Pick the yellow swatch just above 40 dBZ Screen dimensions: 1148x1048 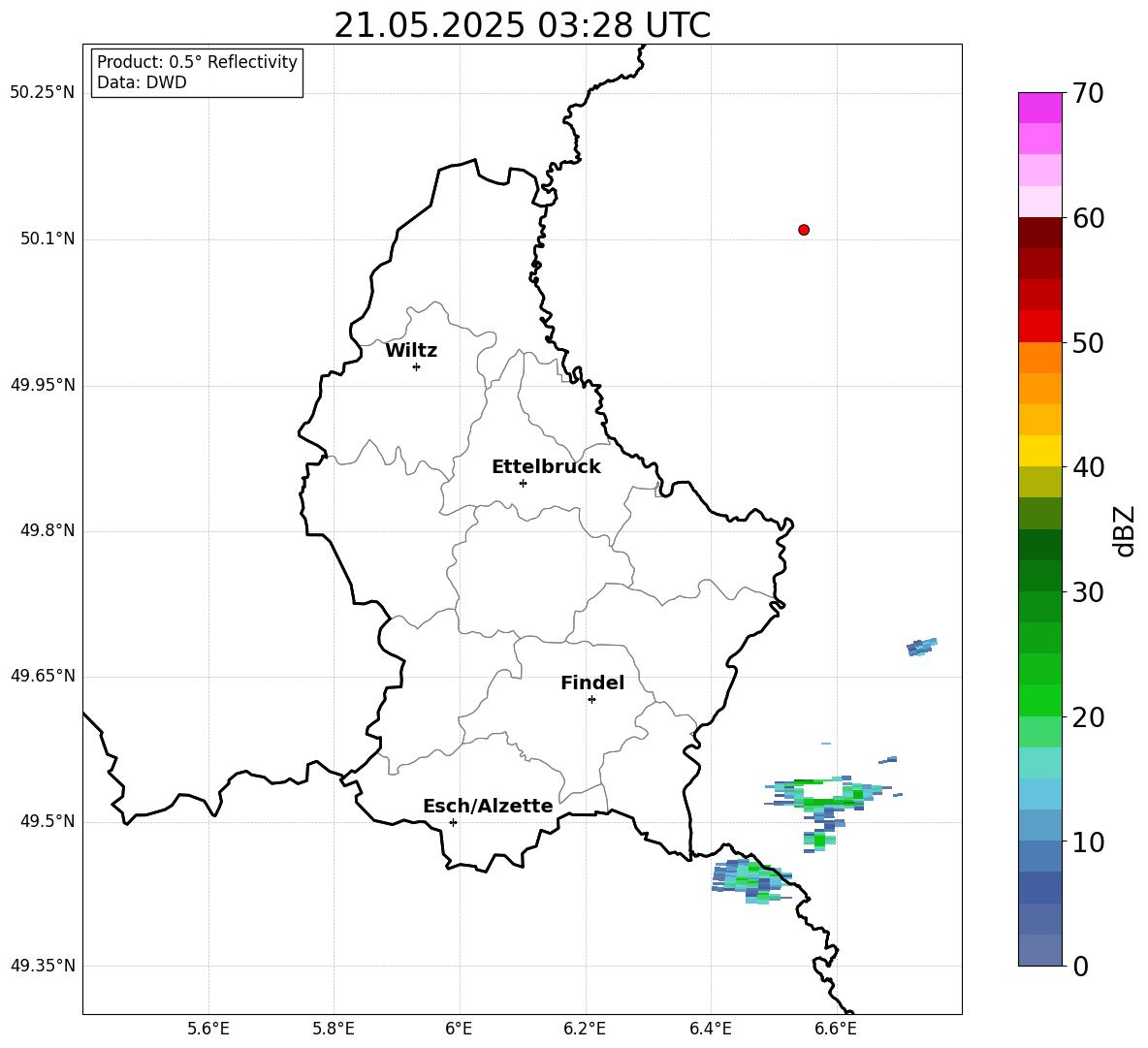1040,451
